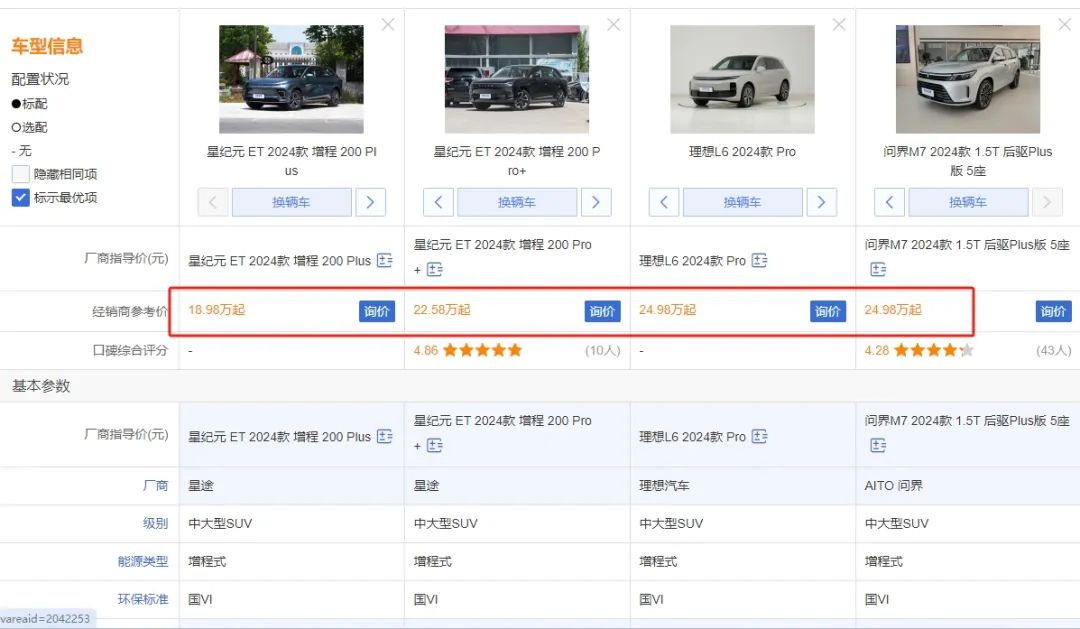Remove the 理想L6 2024款 Pro column

pos(839,25)
